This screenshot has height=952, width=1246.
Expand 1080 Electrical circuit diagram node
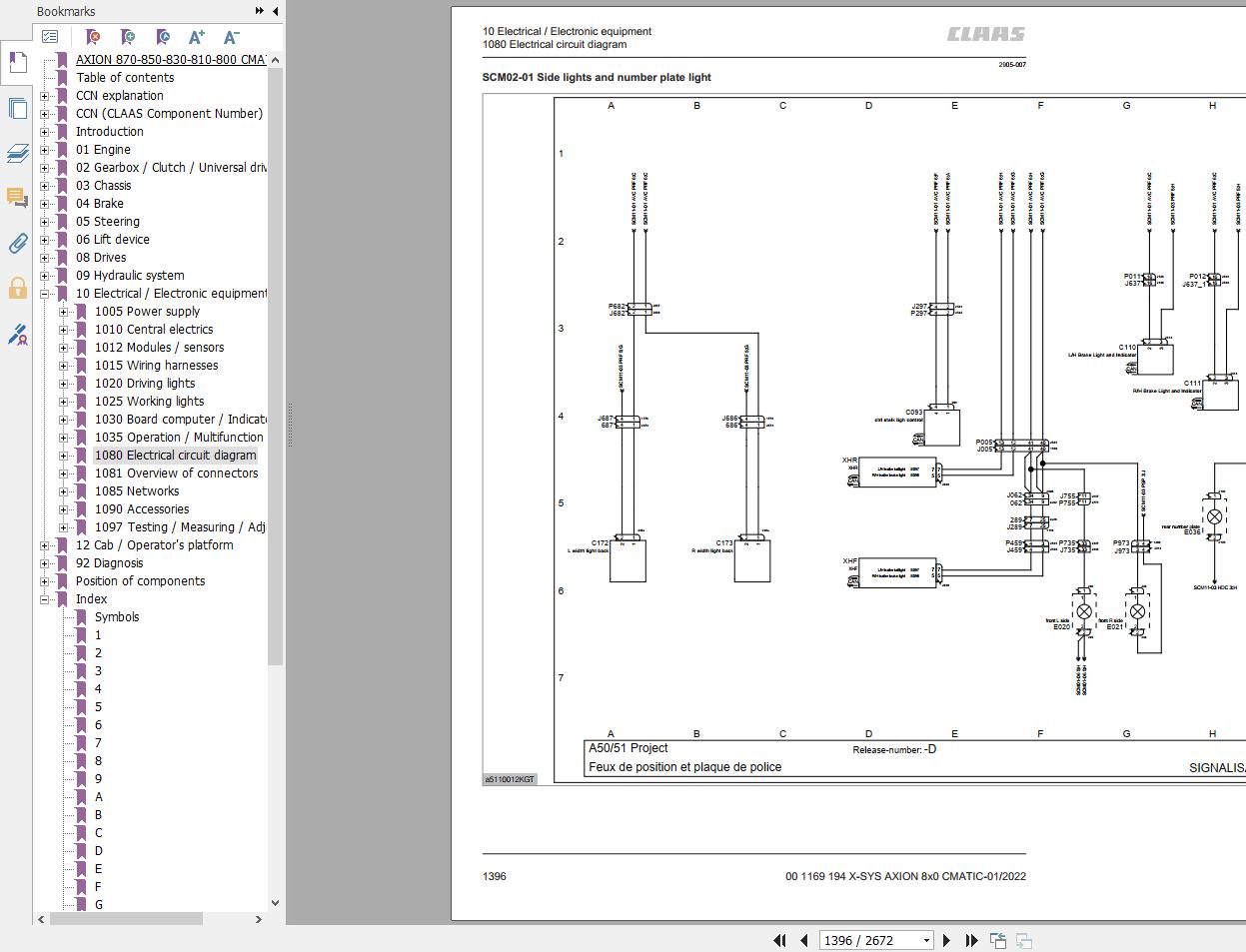coord(64,456)
